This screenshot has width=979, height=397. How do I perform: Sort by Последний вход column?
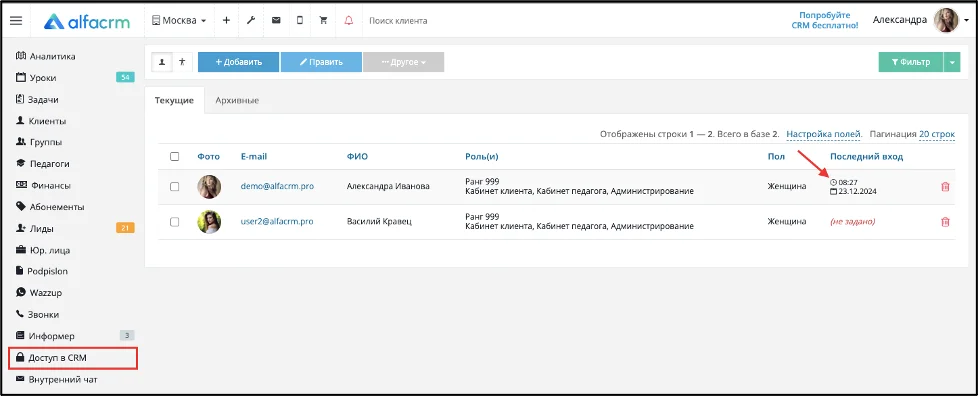click(x=867, y=157)
